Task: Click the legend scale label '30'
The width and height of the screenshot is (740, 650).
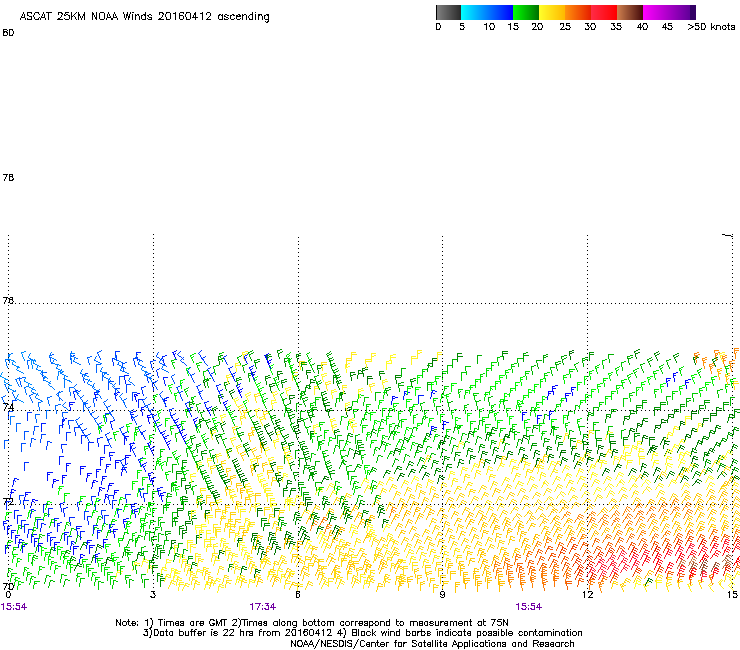Action: click(x=590, y=27)
